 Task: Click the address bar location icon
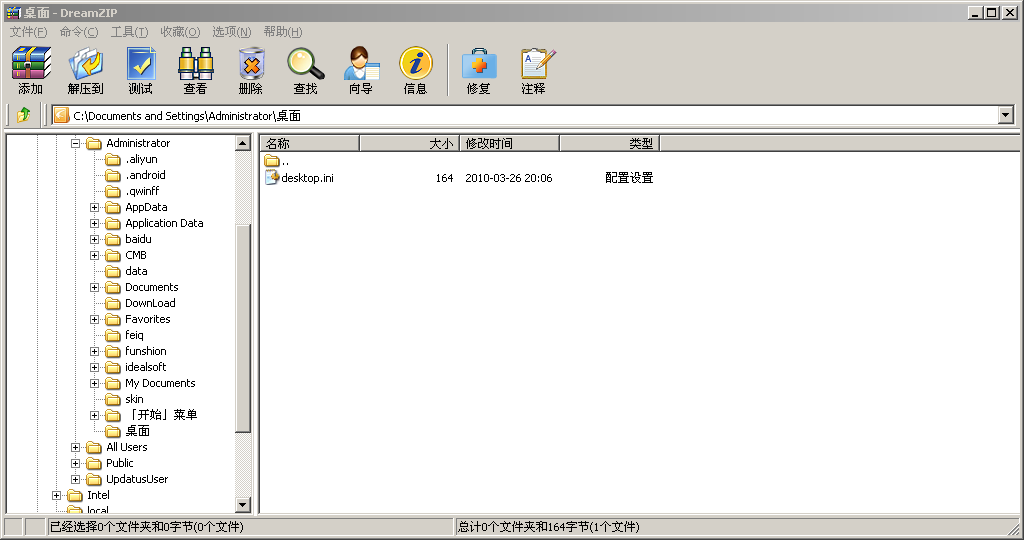[61, 116]
